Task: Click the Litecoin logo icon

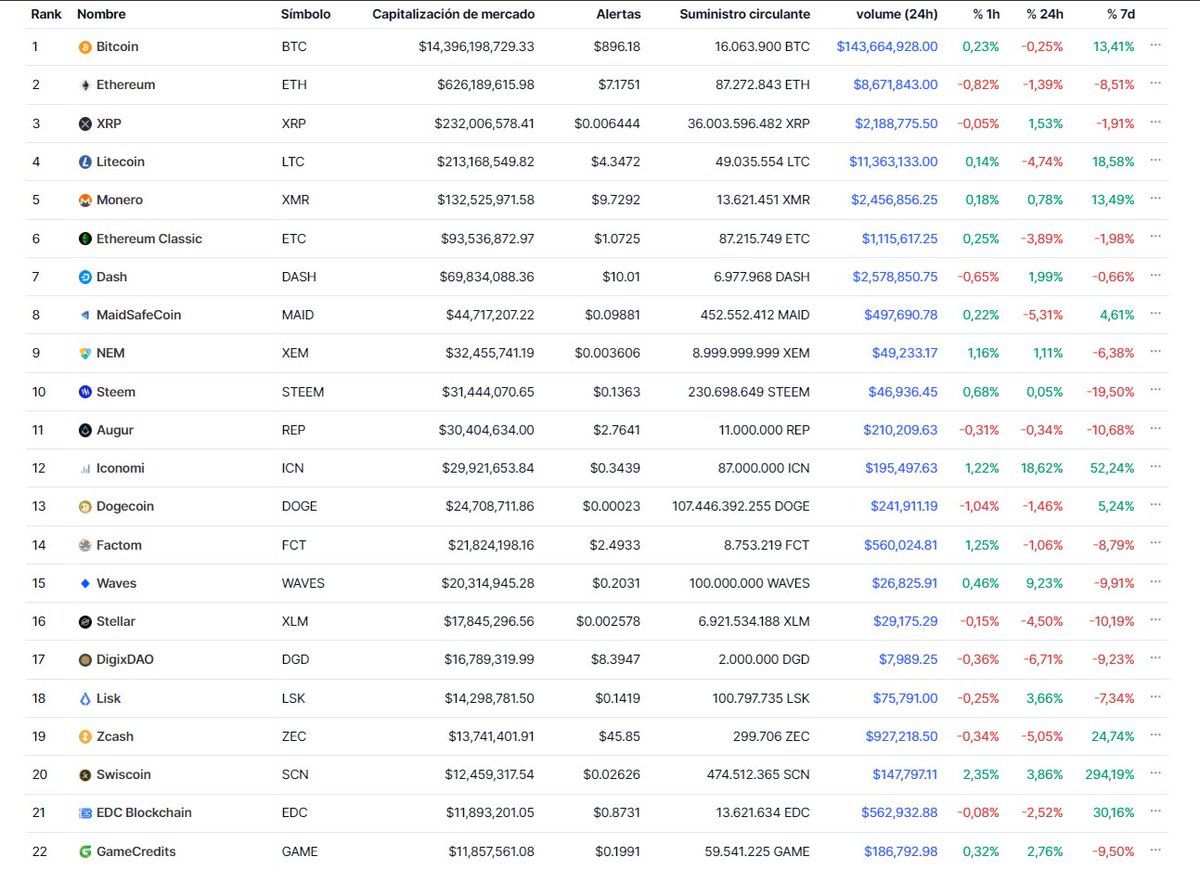Action: coord(85,162)
